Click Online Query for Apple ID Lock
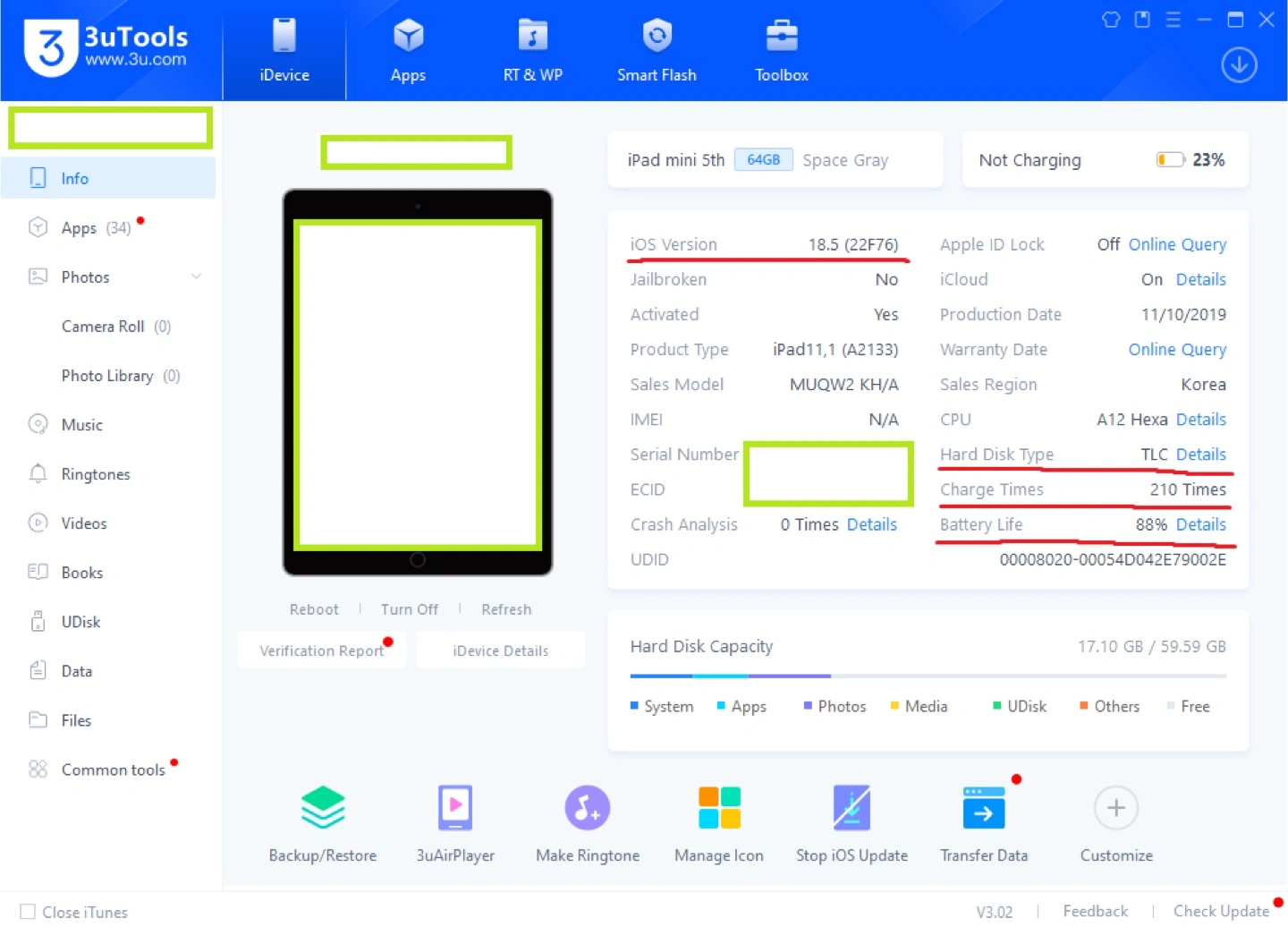The height and width of the screenshot is (927, 1288). (1177, 244)
